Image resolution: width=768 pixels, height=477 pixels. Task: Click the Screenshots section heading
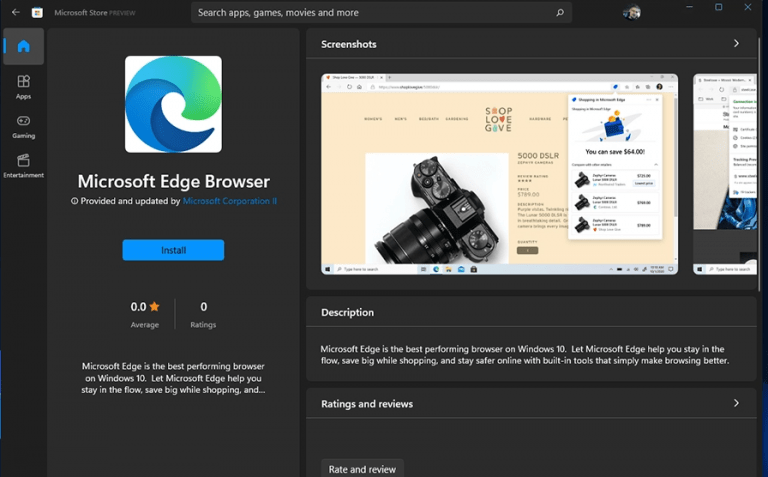coord(349,44)
